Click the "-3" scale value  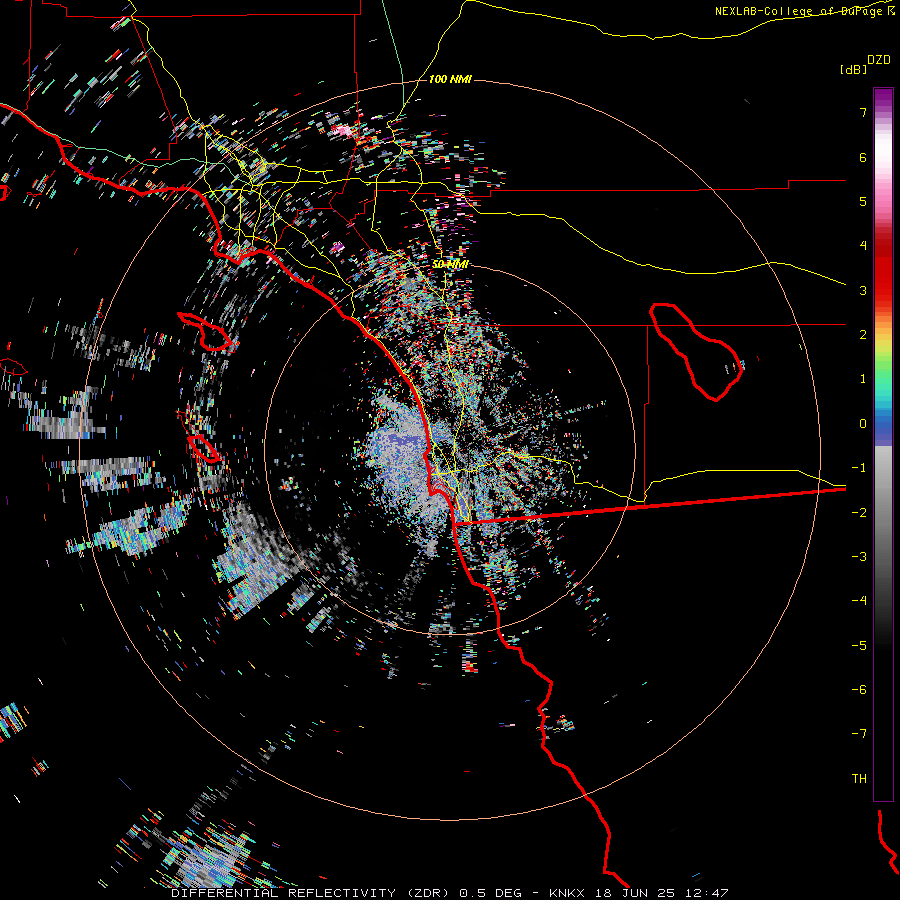point(859,557)
